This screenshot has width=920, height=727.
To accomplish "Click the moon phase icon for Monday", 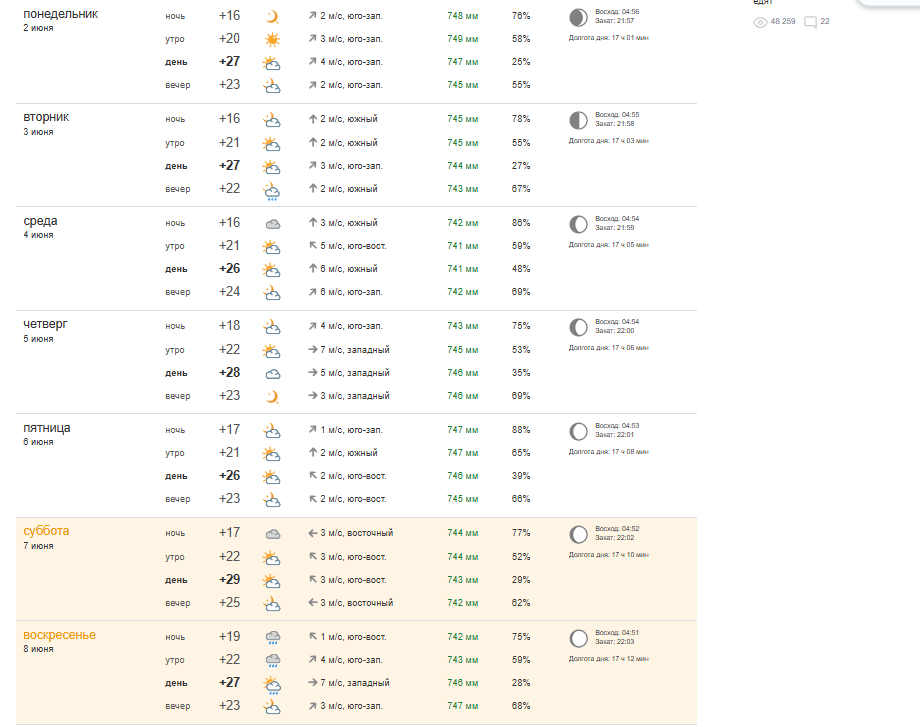I will coord(579,18).
